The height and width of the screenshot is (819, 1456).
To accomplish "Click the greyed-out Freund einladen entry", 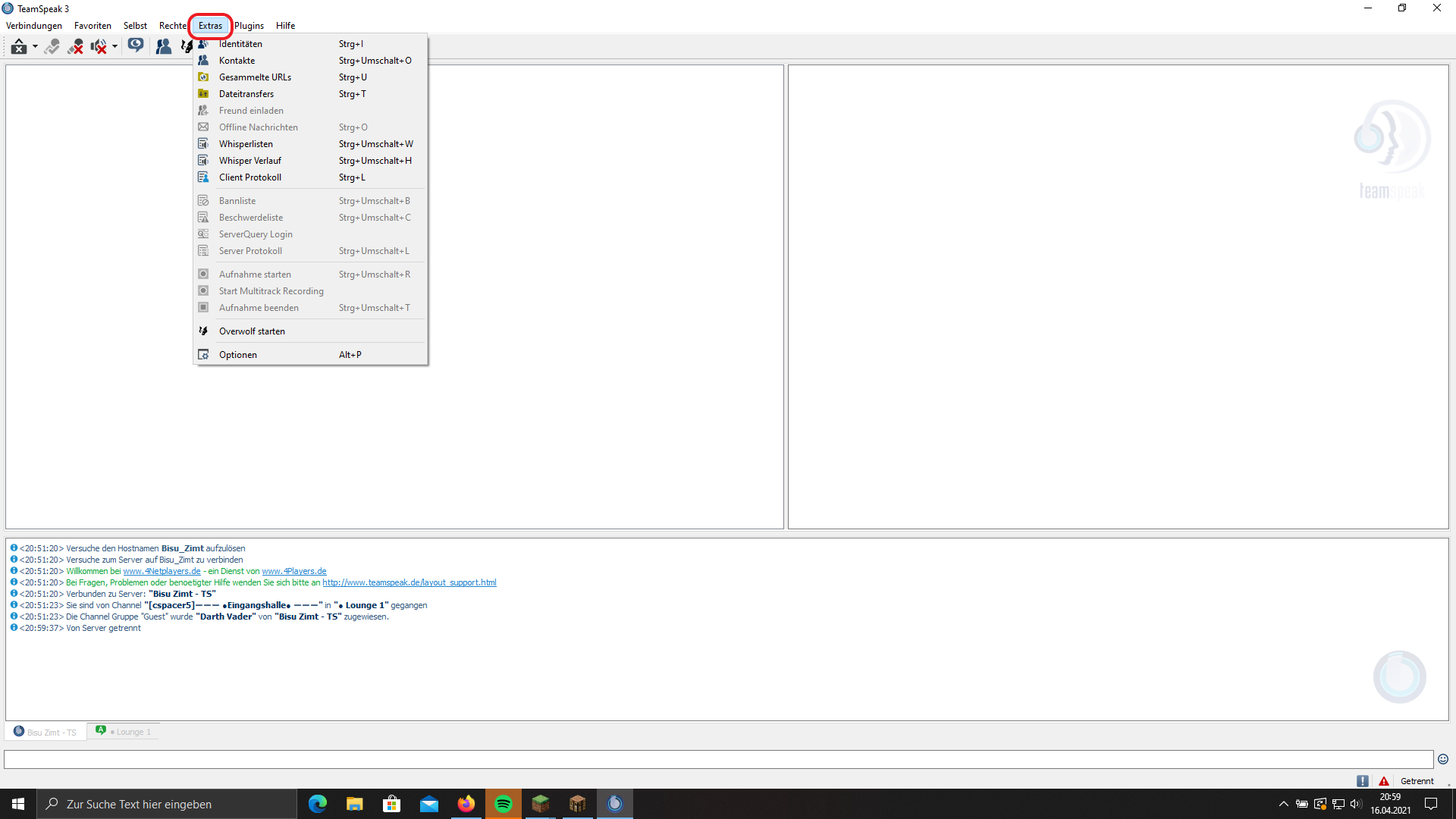I will pyautogui.click(x=310, y=111).
